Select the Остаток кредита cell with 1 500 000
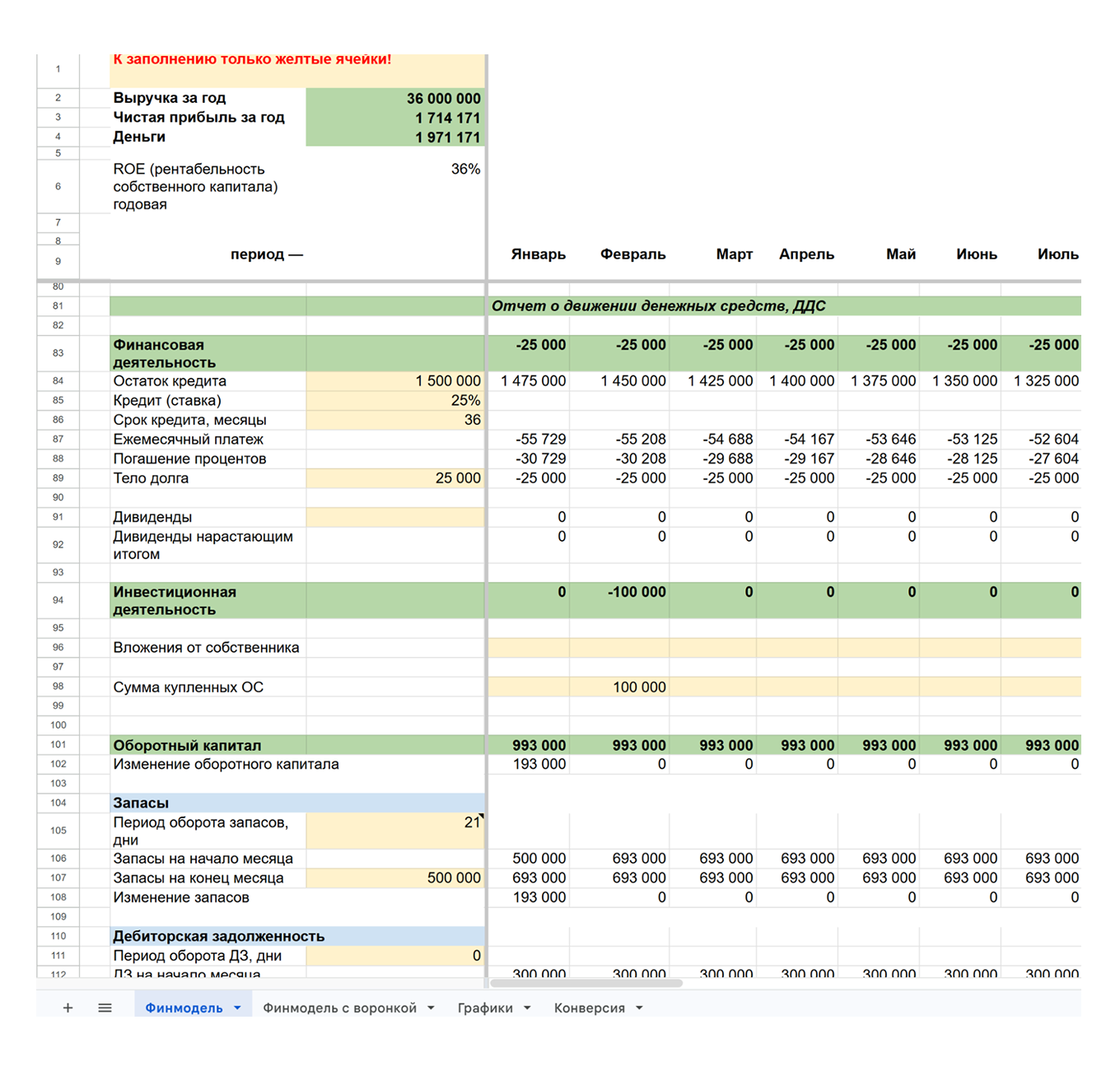Viewport: 1120px width, 1071px height. tap(395, 381)
